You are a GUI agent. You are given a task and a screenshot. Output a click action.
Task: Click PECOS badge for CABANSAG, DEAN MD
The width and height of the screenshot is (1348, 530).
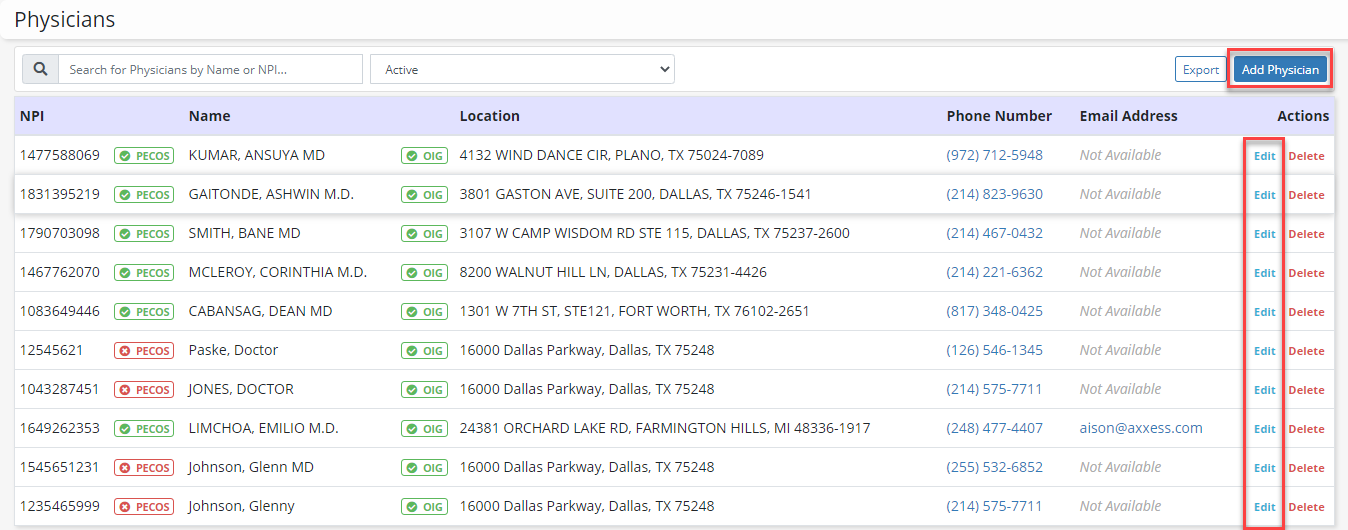[x=144, y=312]
